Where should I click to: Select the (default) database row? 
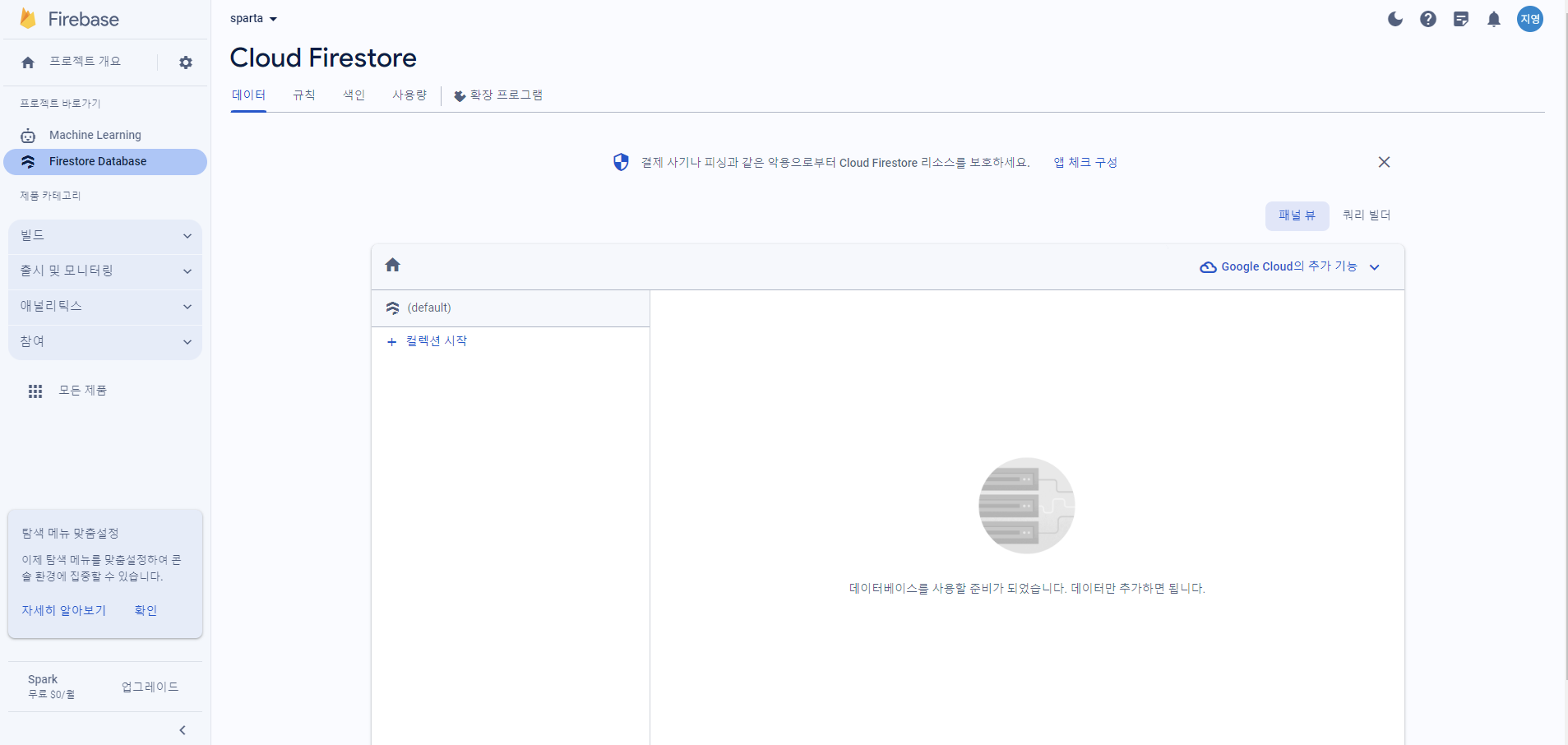(x=510, y=308)
